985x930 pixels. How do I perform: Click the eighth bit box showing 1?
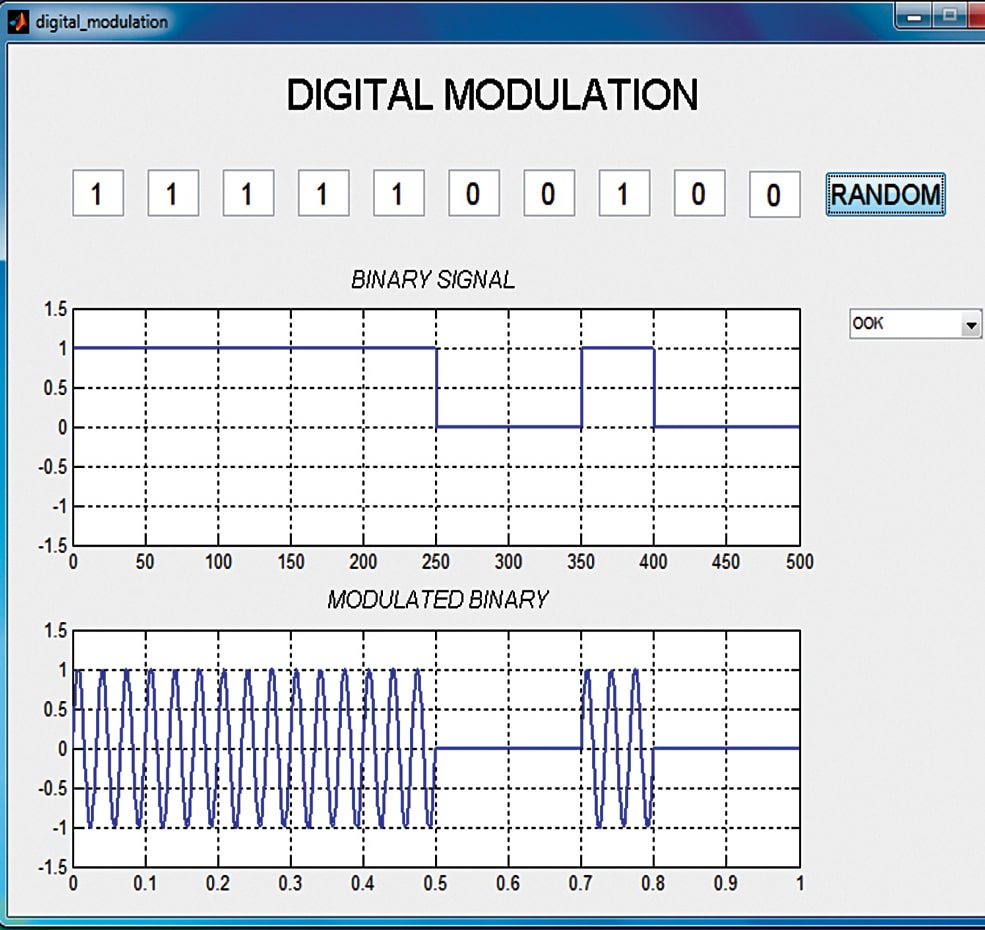[x=622, y=193]
